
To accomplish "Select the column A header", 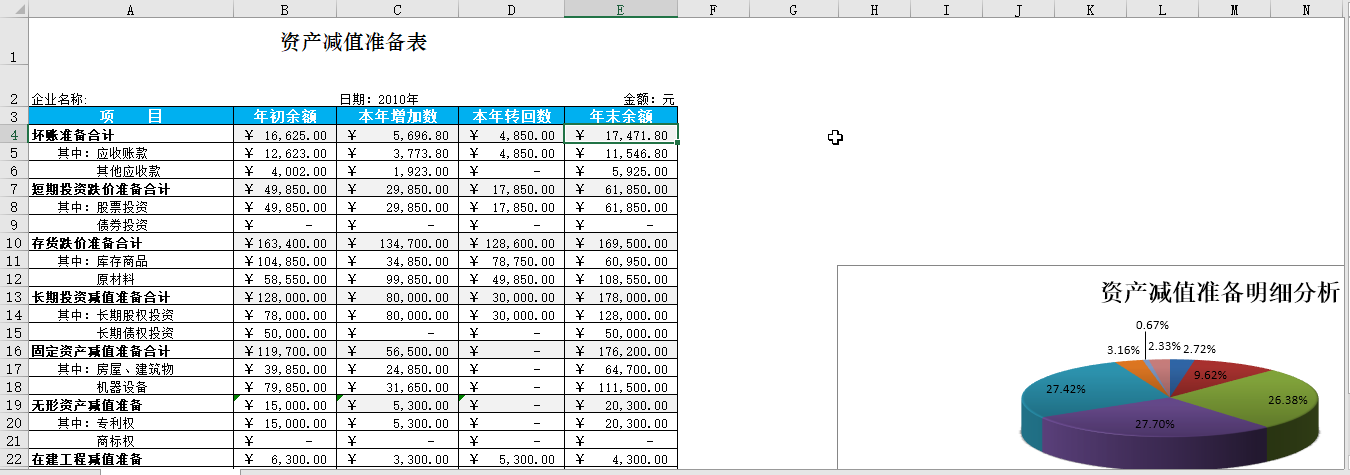I will [131, 9].
